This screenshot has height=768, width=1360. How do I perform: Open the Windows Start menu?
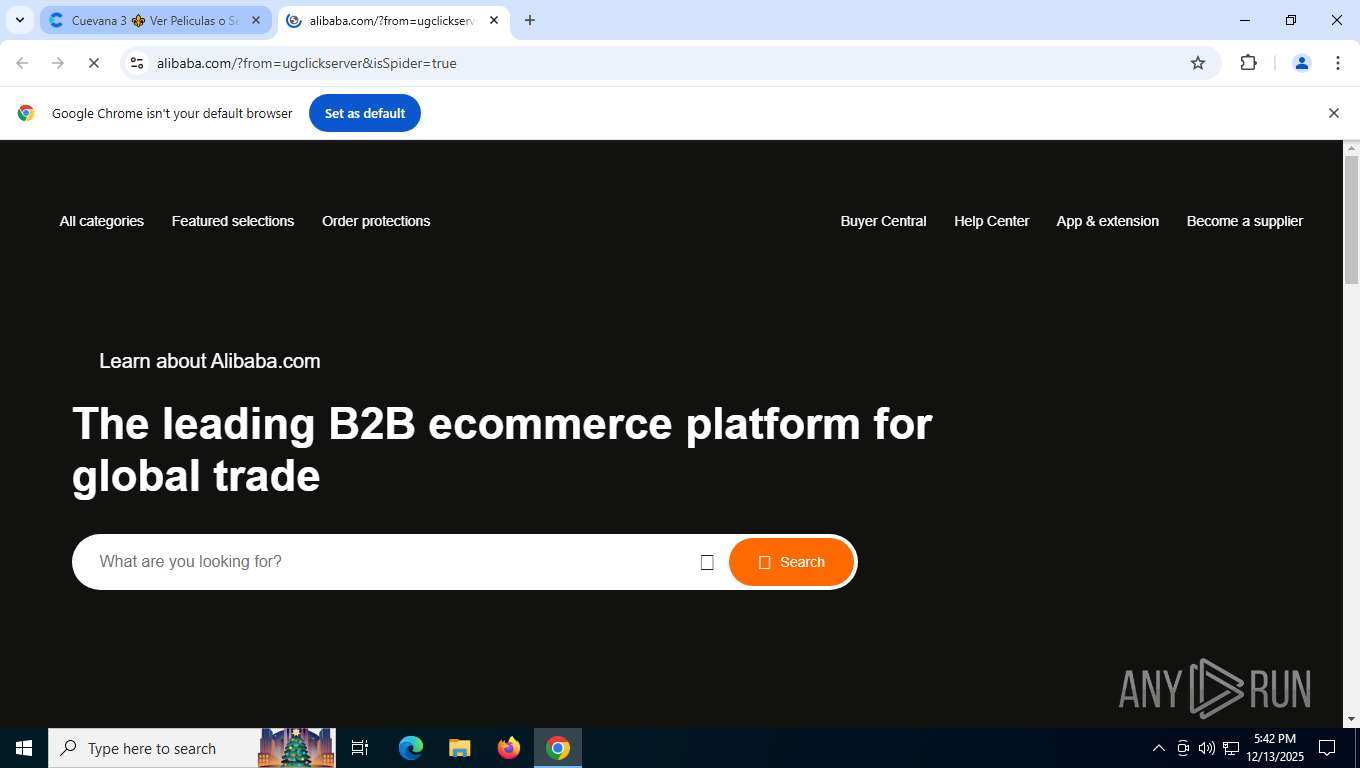pyautogui.click(x=24, y=748)
